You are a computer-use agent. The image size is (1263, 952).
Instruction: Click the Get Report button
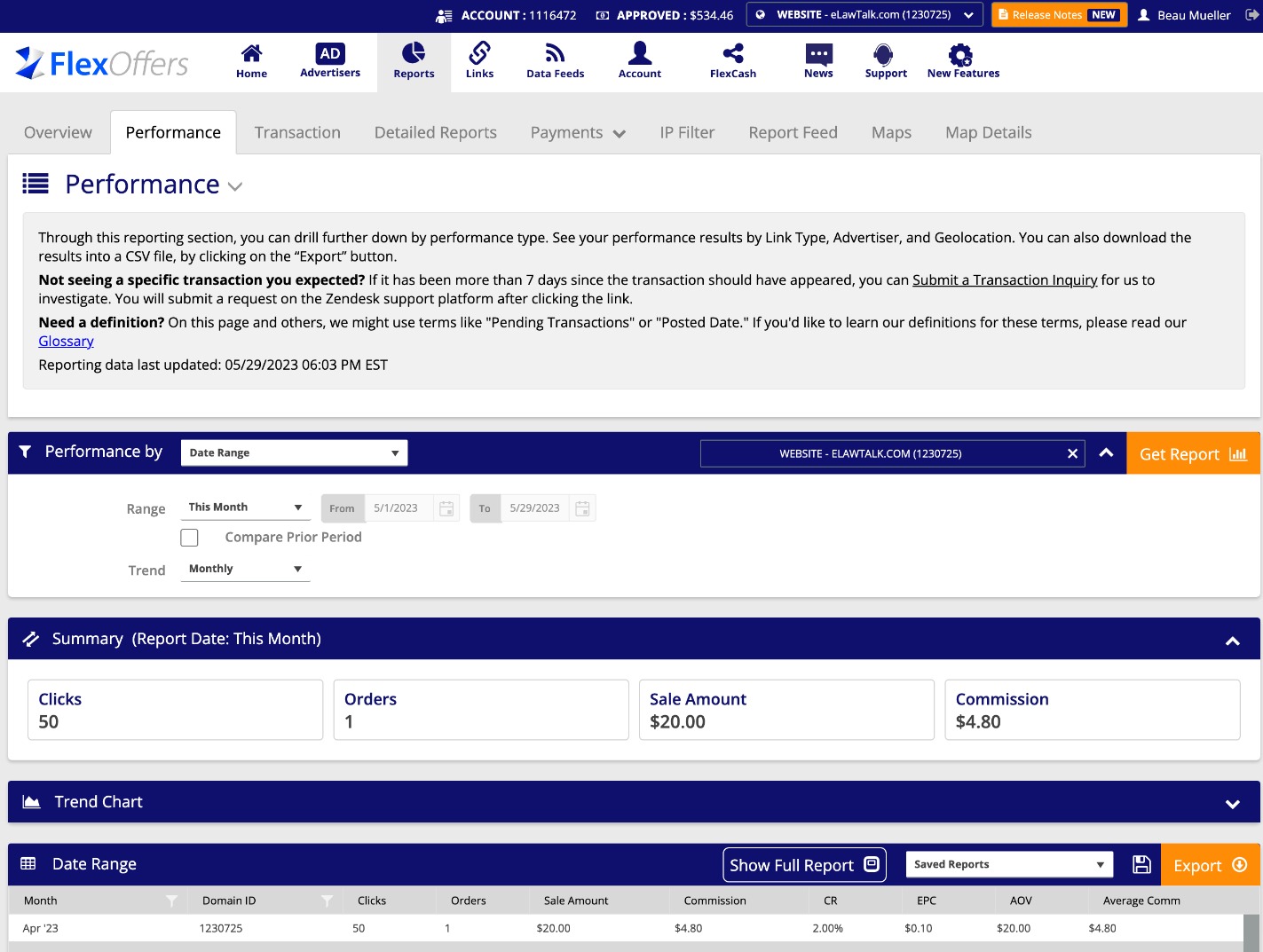click(1193, 453)
